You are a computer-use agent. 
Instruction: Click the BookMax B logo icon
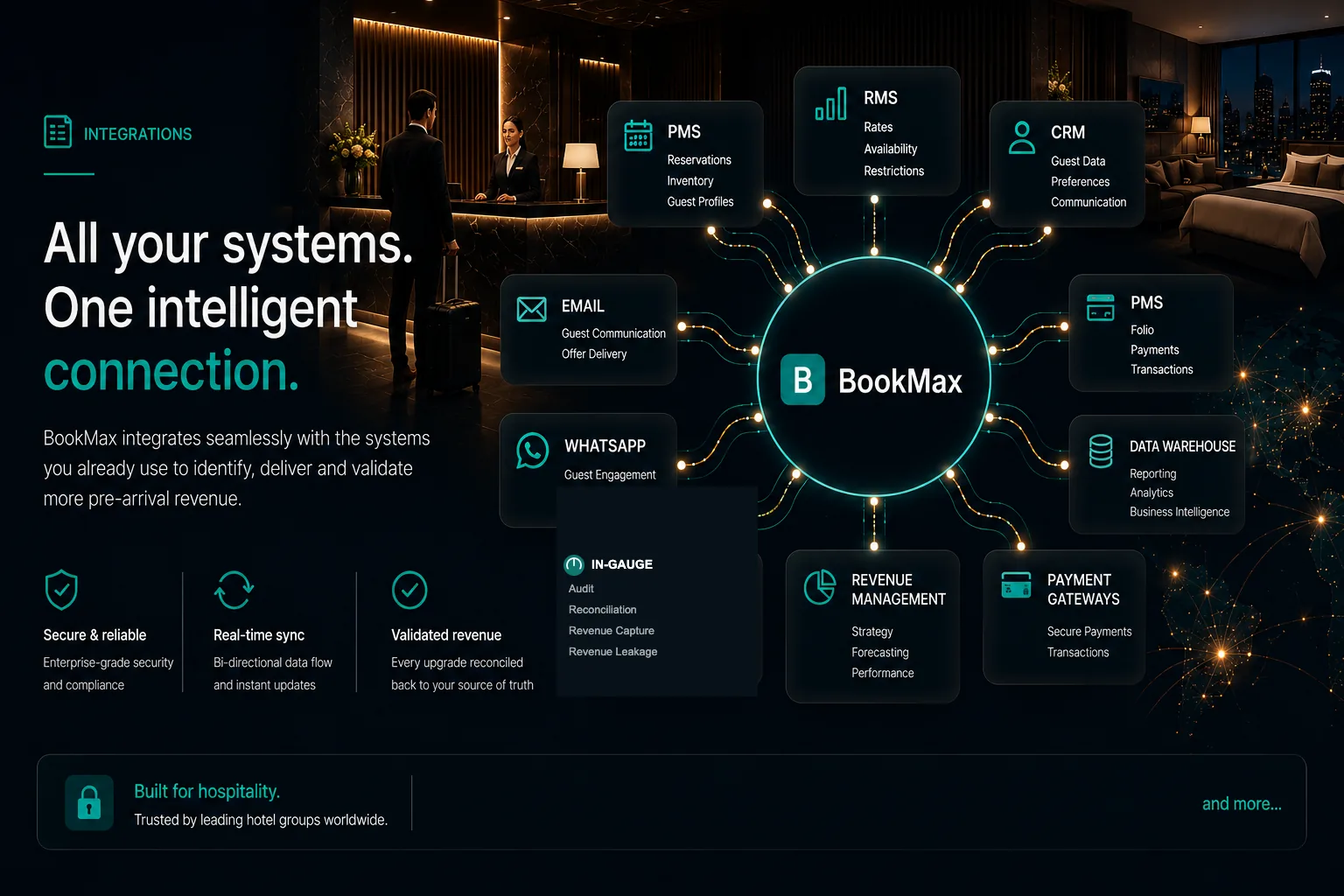802,380
